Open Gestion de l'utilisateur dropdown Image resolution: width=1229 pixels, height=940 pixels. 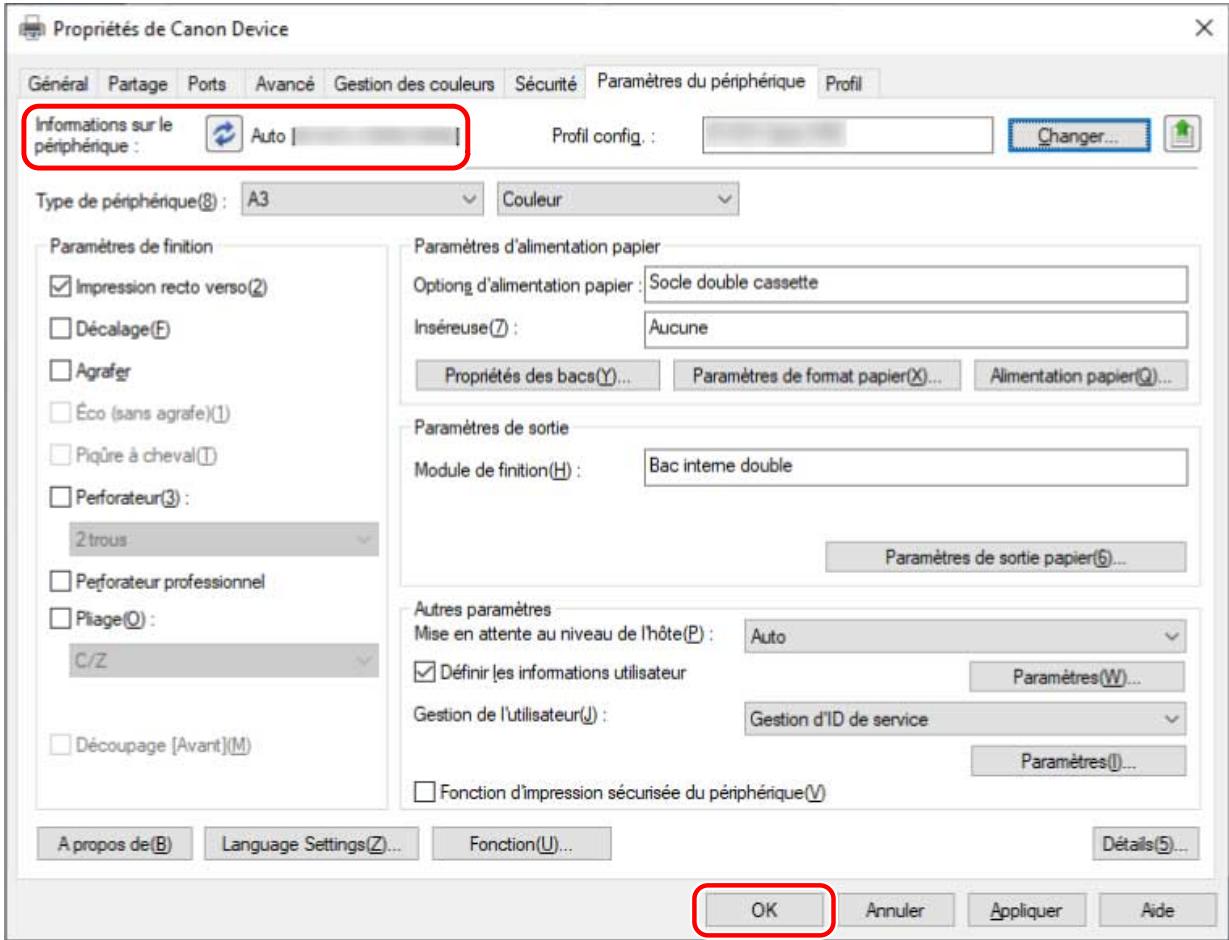(965, 717)
